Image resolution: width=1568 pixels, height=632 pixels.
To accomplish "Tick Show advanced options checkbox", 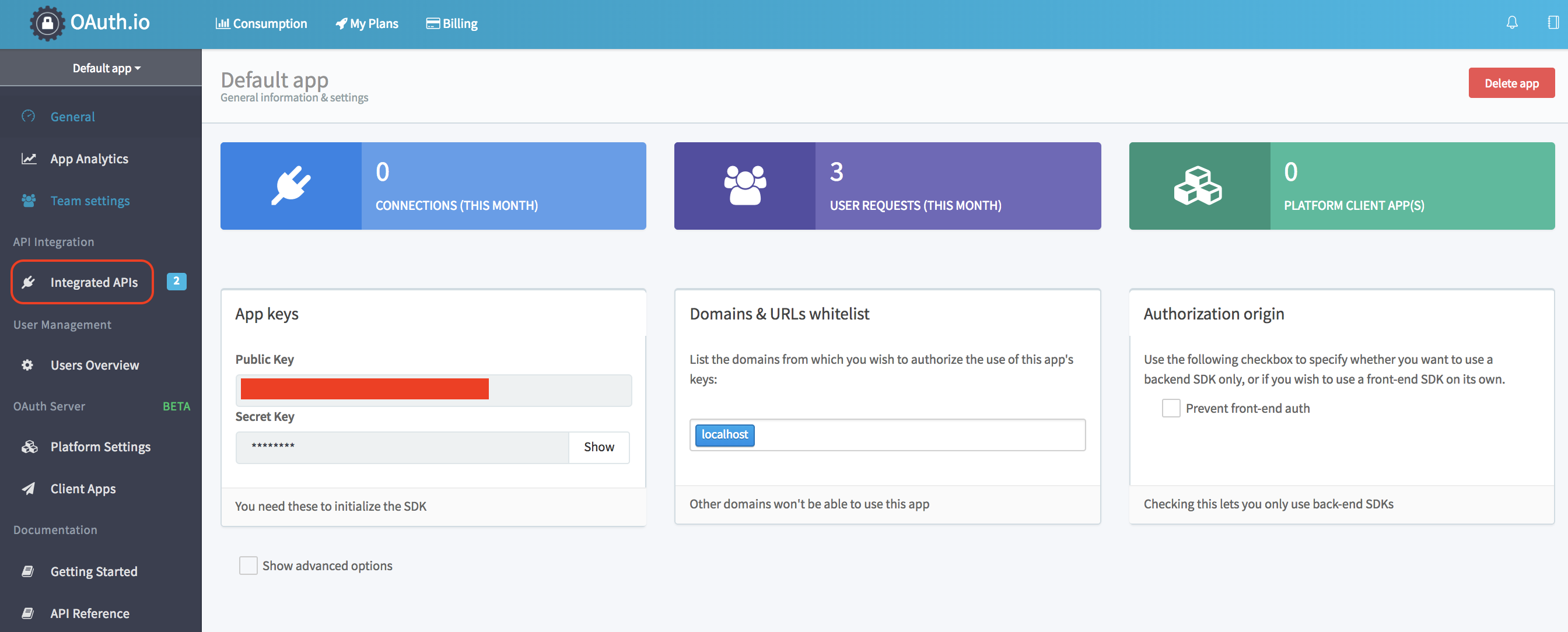I will coord(249,566).
